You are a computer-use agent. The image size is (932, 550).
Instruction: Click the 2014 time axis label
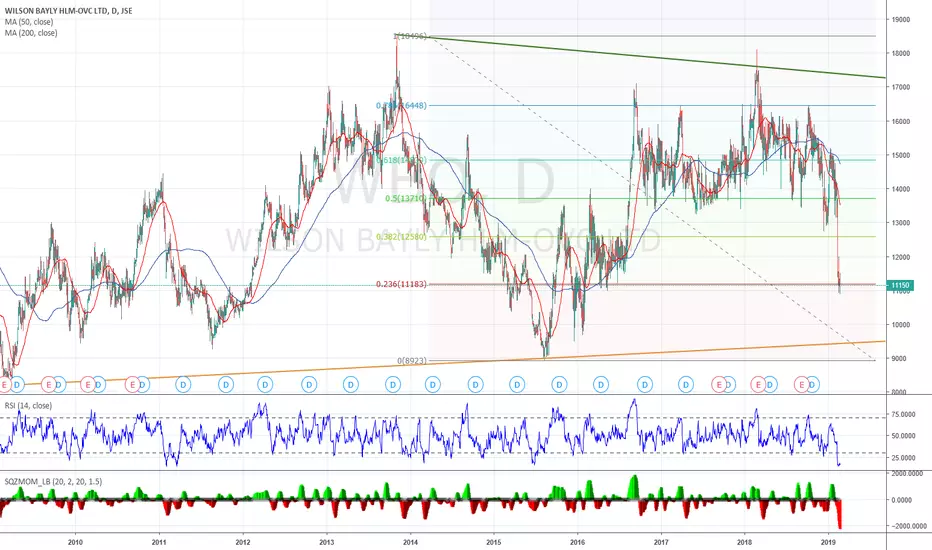click(x=410, y=542)
